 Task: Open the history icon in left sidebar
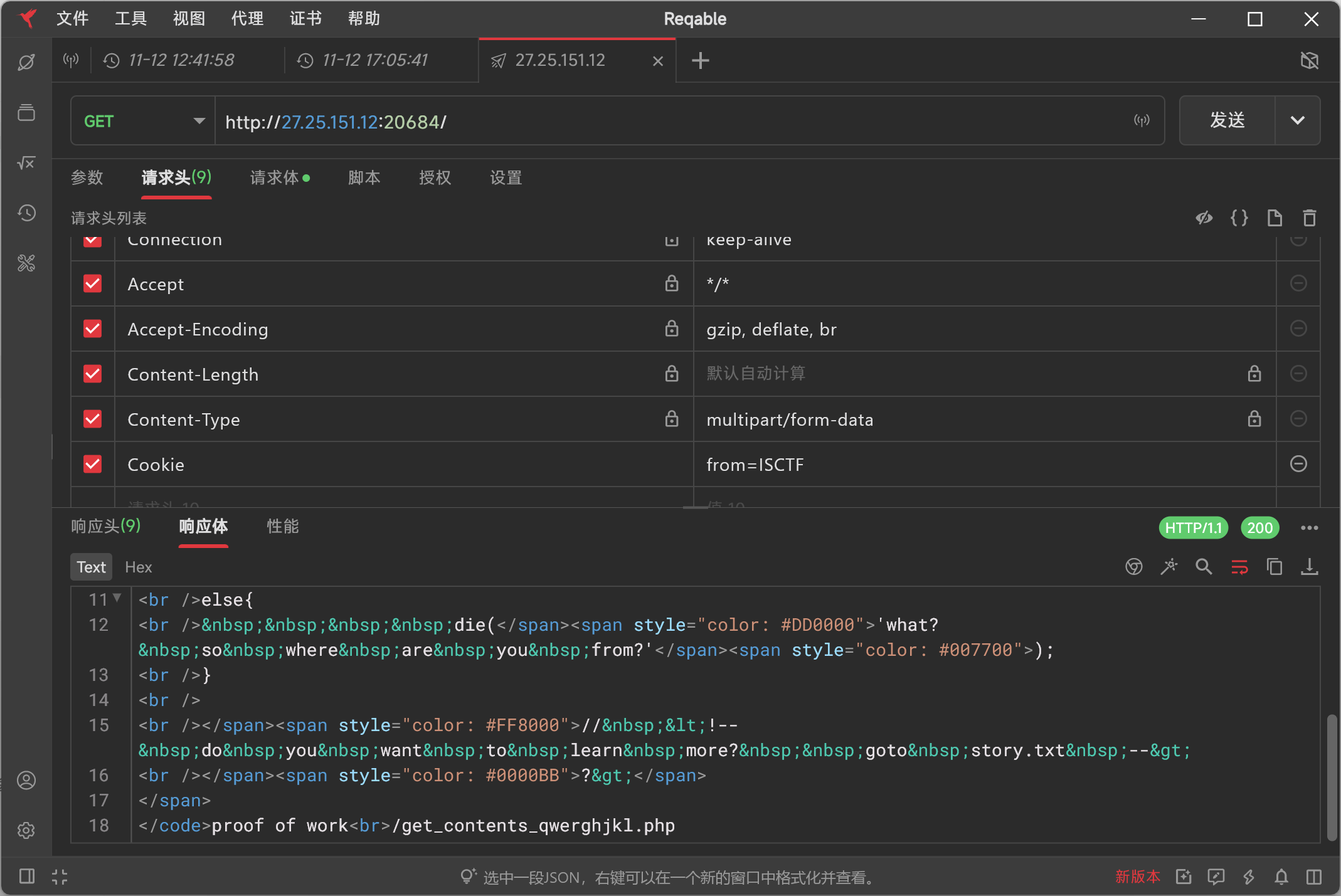[26, 213]
